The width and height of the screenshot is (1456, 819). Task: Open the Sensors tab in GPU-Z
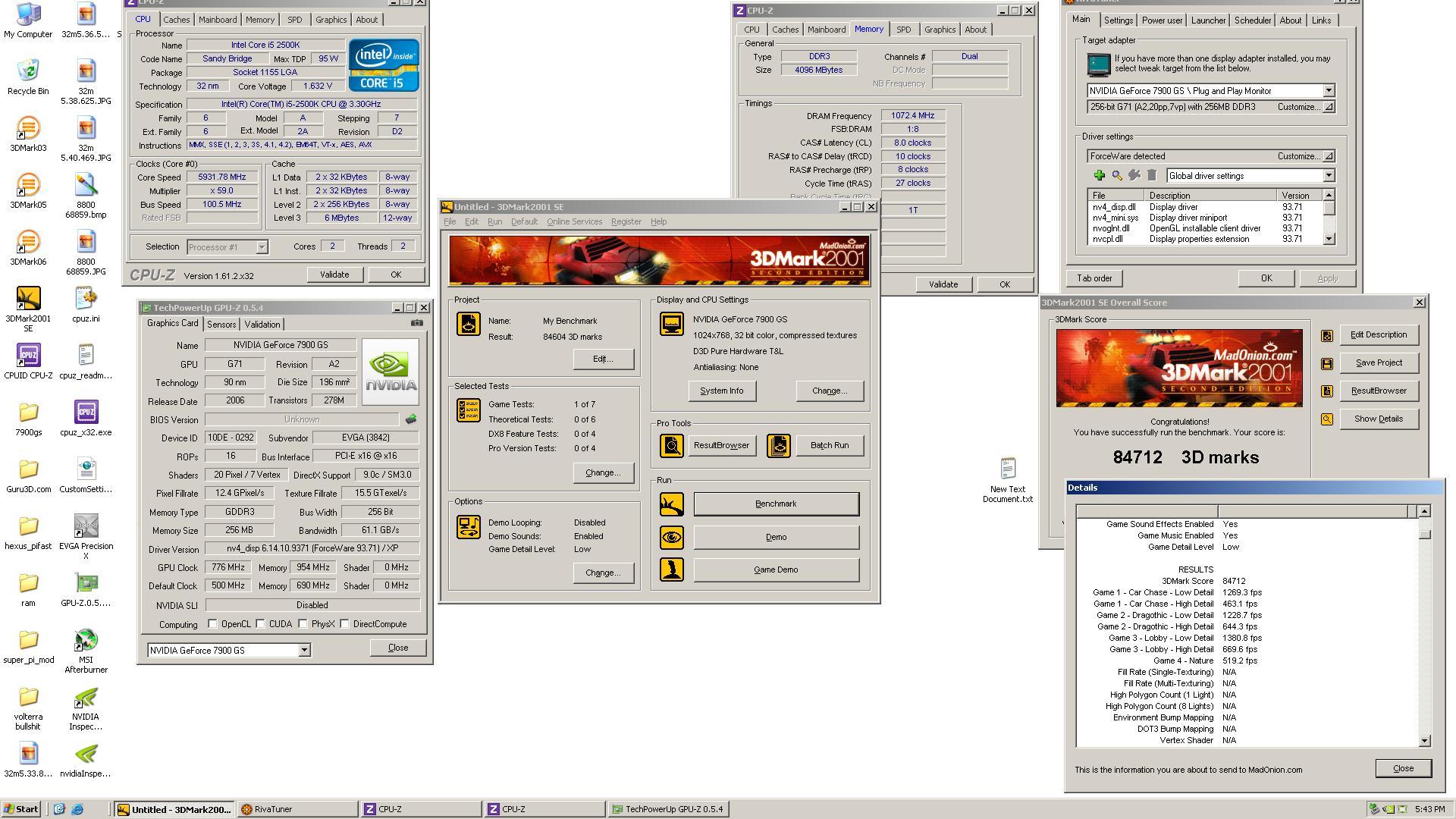(x=221, y=325)
